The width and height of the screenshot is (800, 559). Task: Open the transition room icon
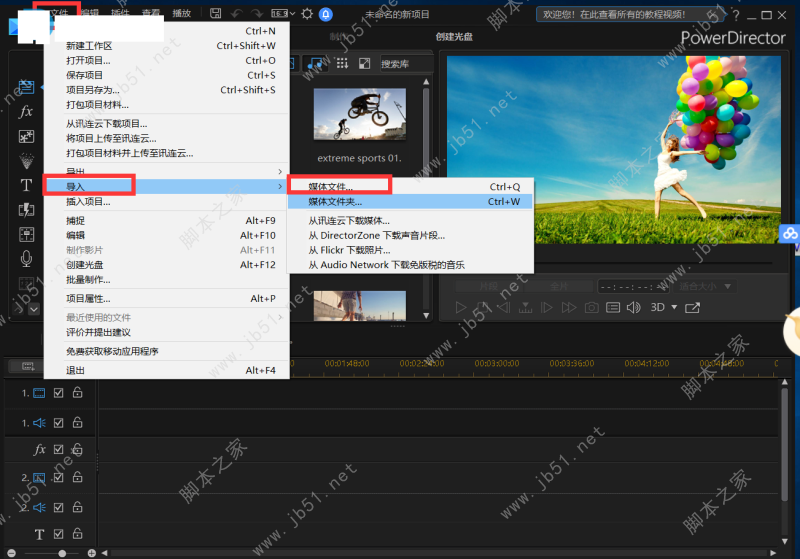tap(26, 210)
